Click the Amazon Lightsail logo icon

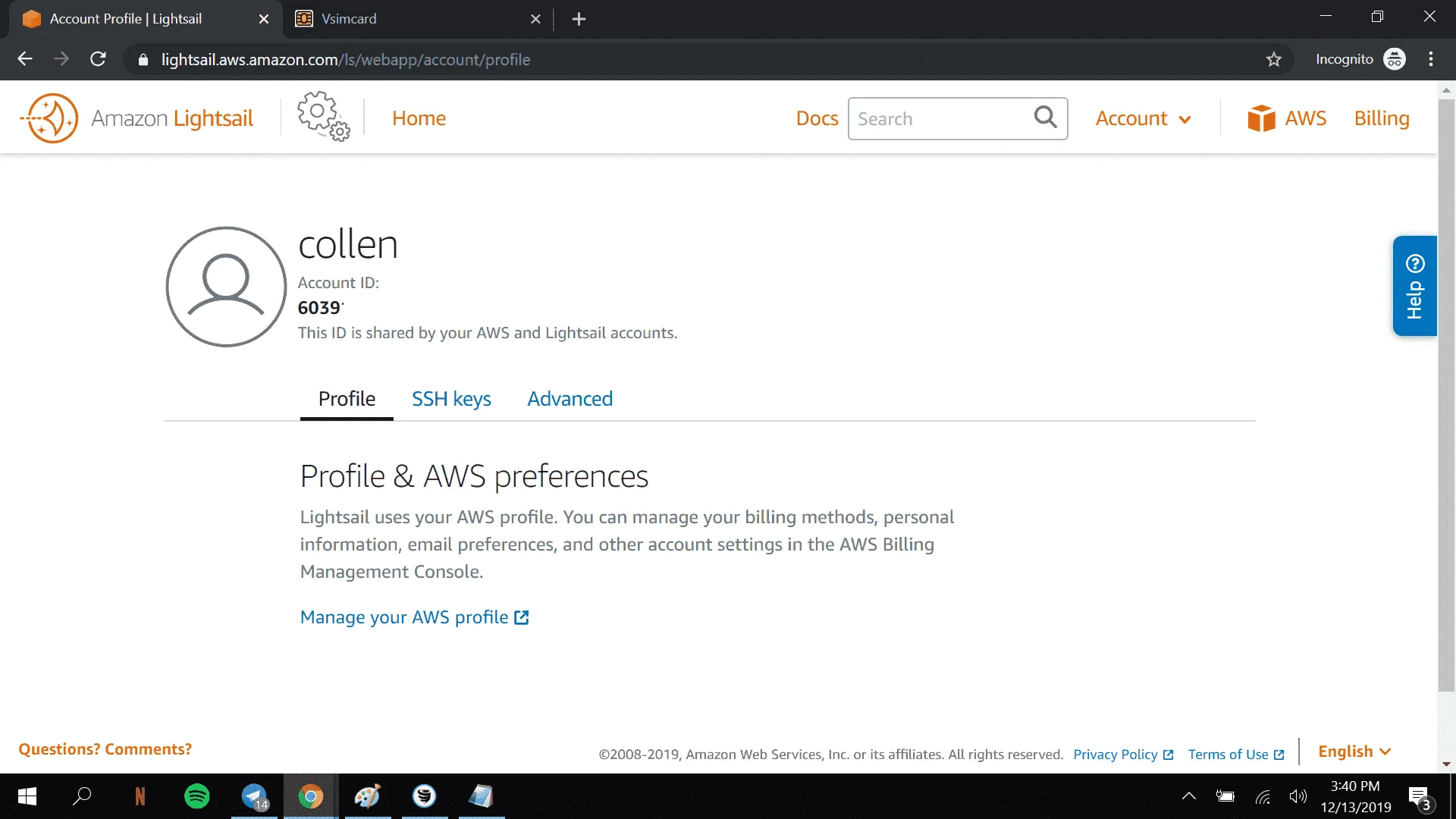50,118
